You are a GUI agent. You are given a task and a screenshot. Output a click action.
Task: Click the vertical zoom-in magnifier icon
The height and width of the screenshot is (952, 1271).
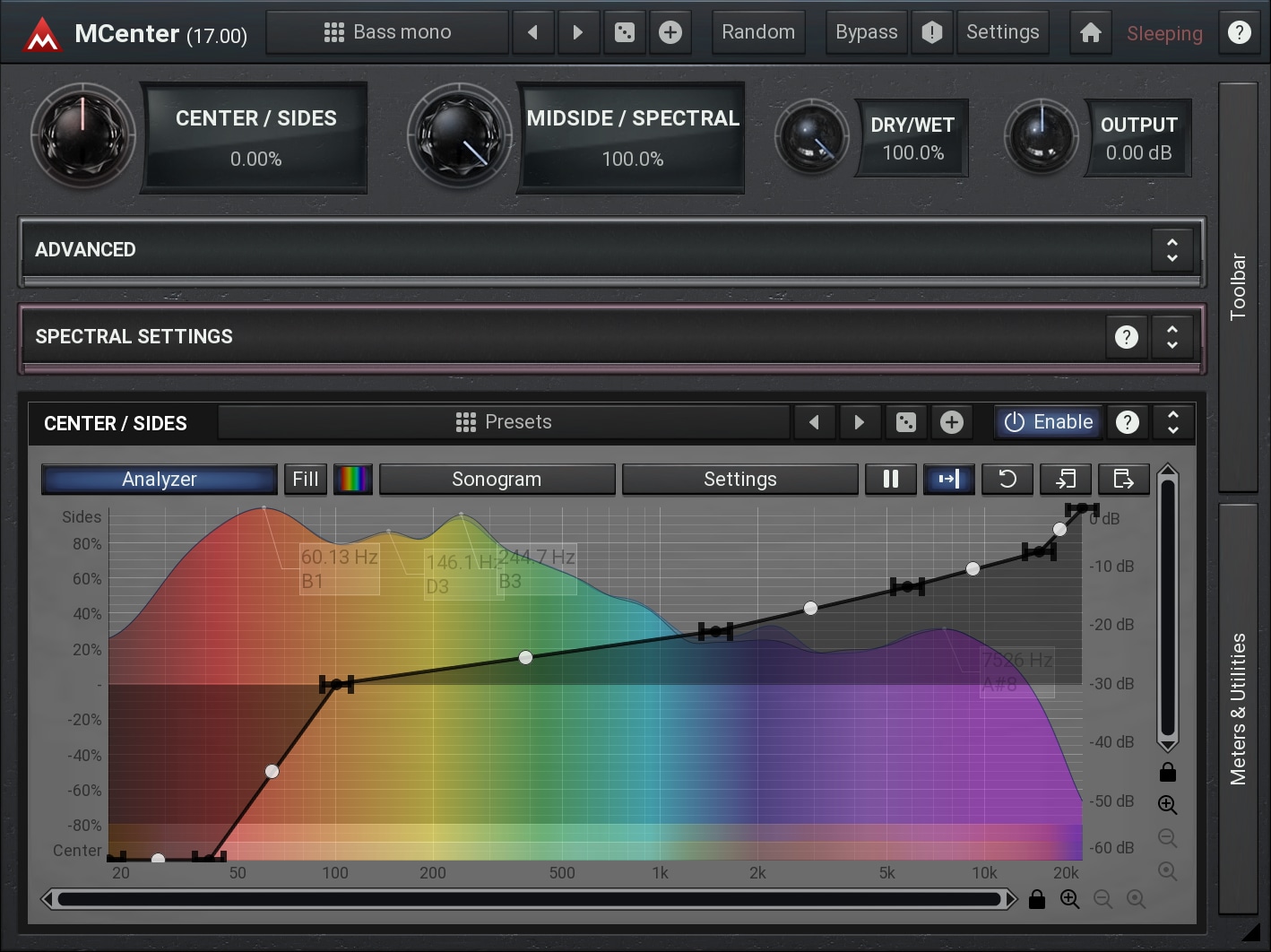1167,805
